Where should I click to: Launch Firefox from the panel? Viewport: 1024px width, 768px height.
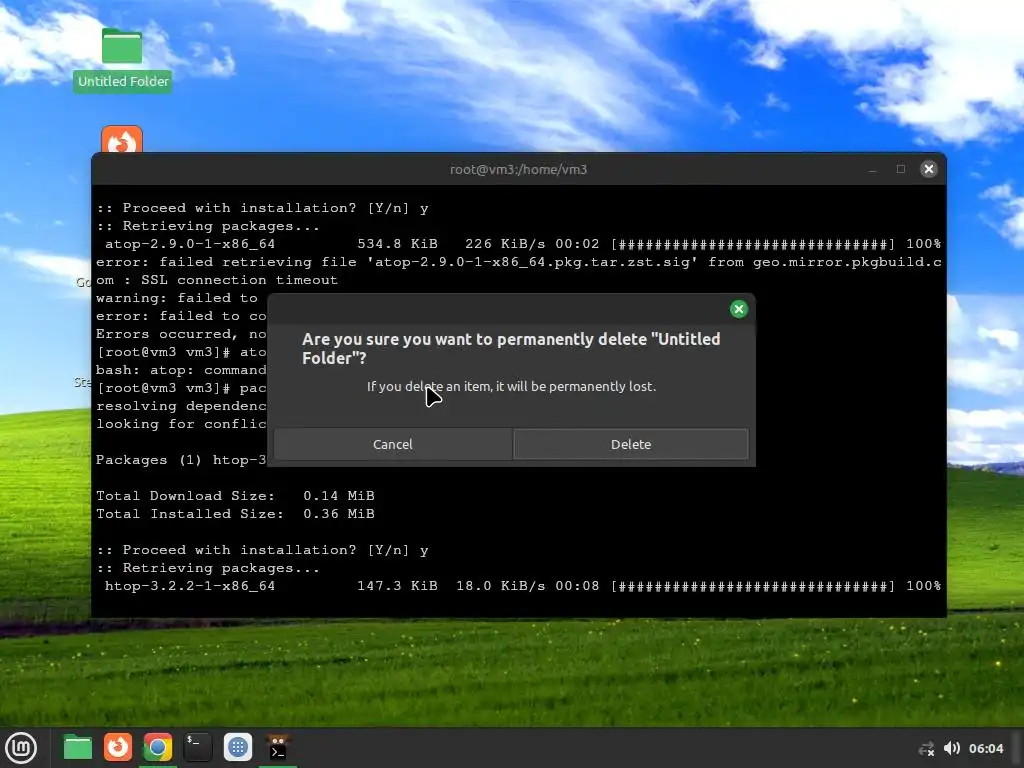coord(118,748)
